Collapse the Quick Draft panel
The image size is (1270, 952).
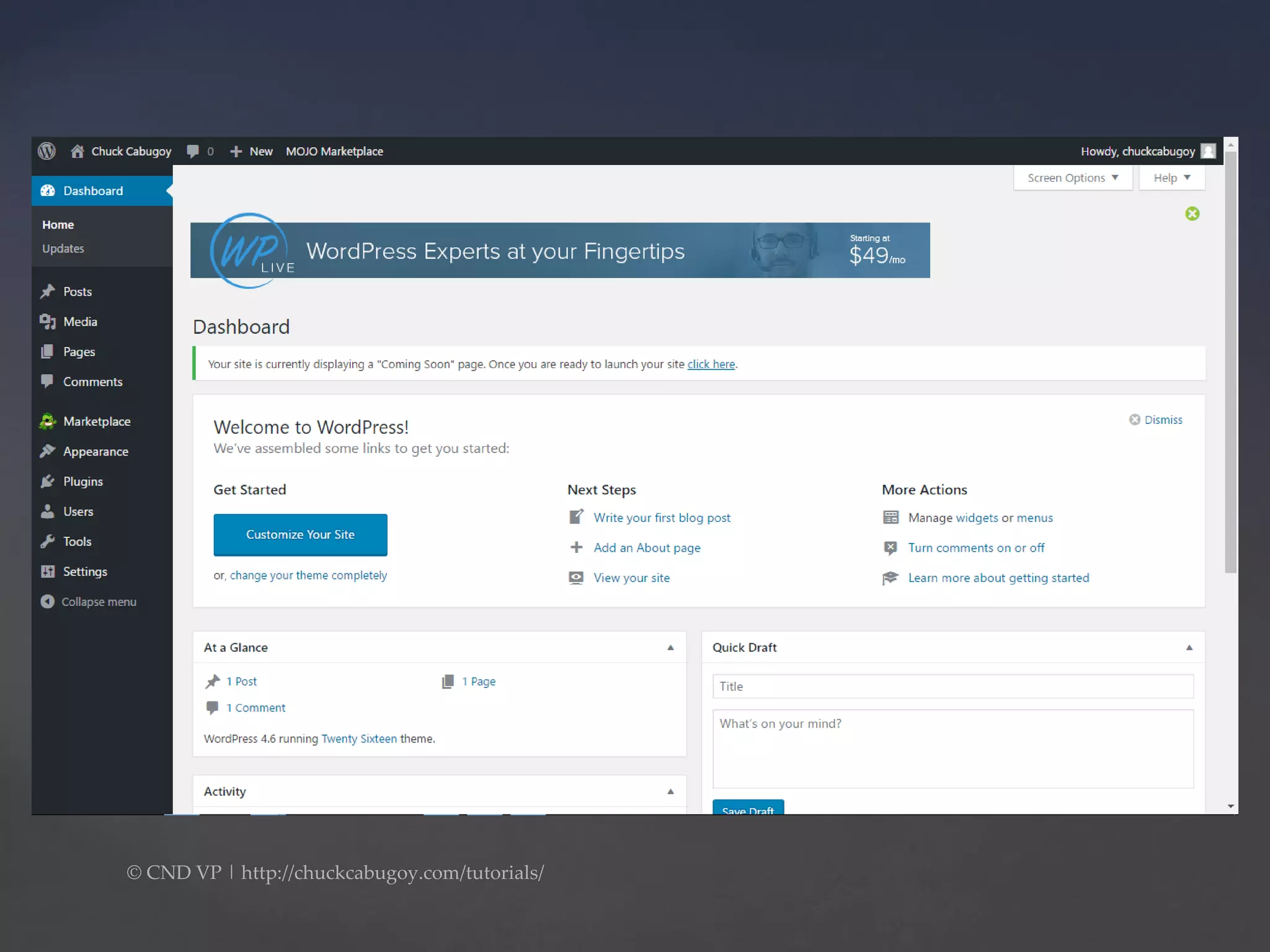coord(1189,648)
